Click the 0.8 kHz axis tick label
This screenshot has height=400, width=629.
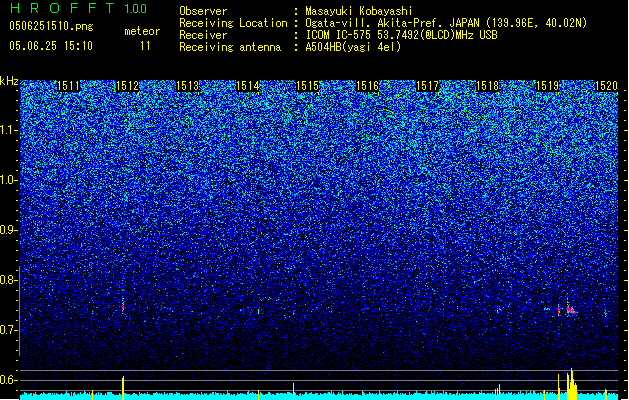click(9, 280)
